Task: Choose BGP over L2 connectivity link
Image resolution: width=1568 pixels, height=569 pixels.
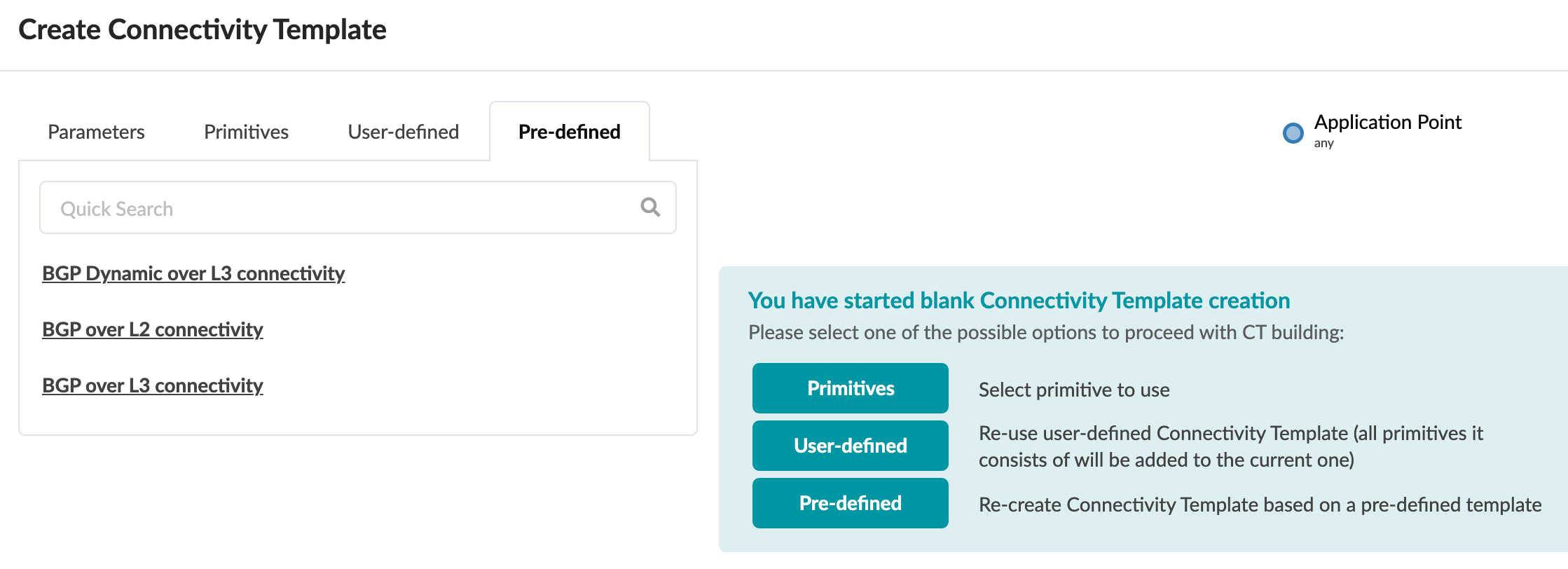Action: [x=153, y=329]
